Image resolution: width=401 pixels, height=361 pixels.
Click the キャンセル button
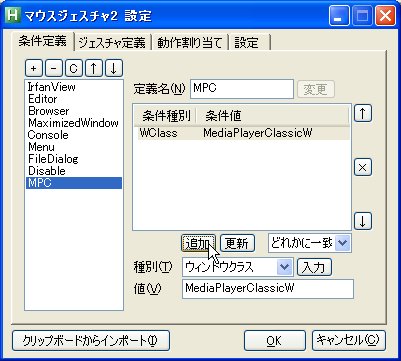point(349,341)
